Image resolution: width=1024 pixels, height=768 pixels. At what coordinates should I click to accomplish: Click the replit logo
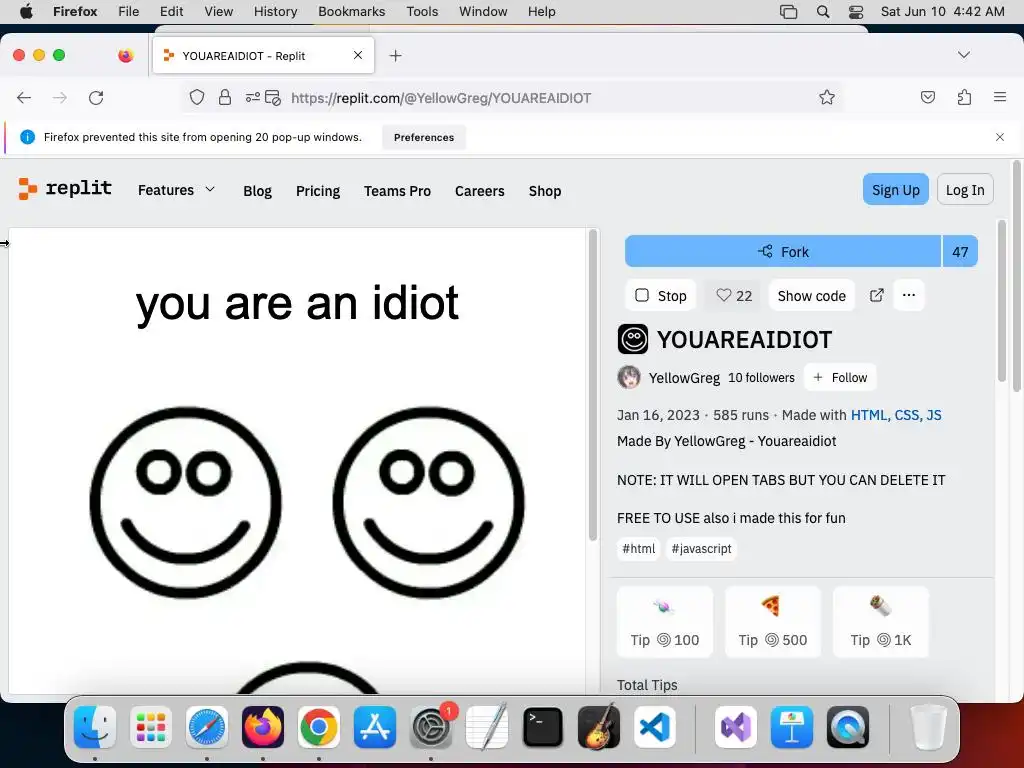(65, 189)
